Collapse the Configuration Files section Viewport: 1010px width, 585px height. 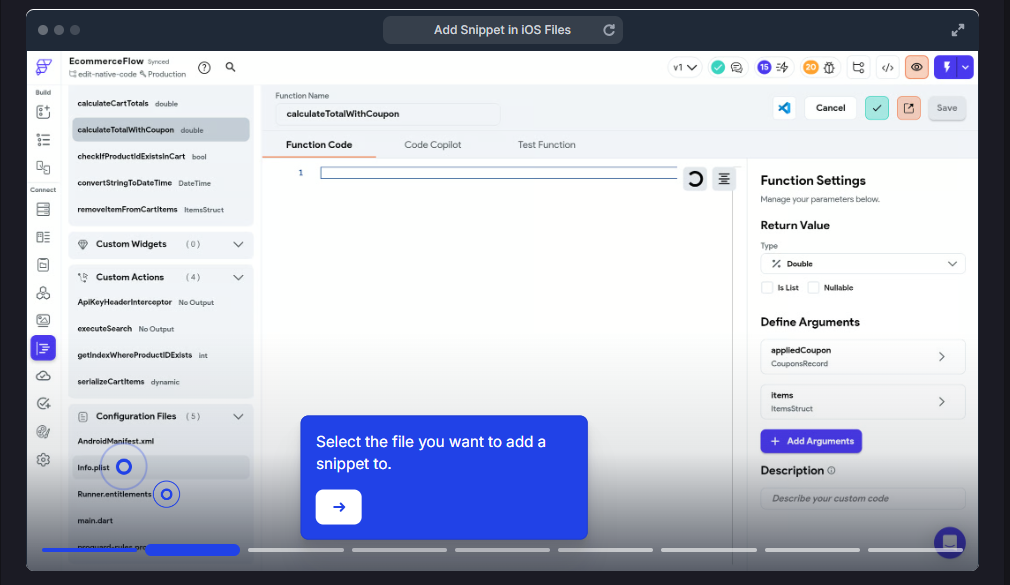(x=238, y=416)
